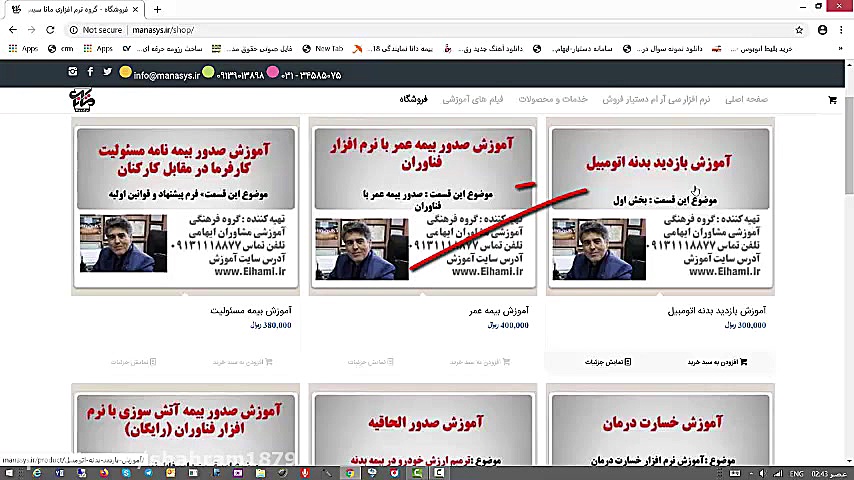This screenshot has width=854, height=480.
Task: Show details for آموزش بازدید بدنه اتومبیل
Action: (608, 362)
